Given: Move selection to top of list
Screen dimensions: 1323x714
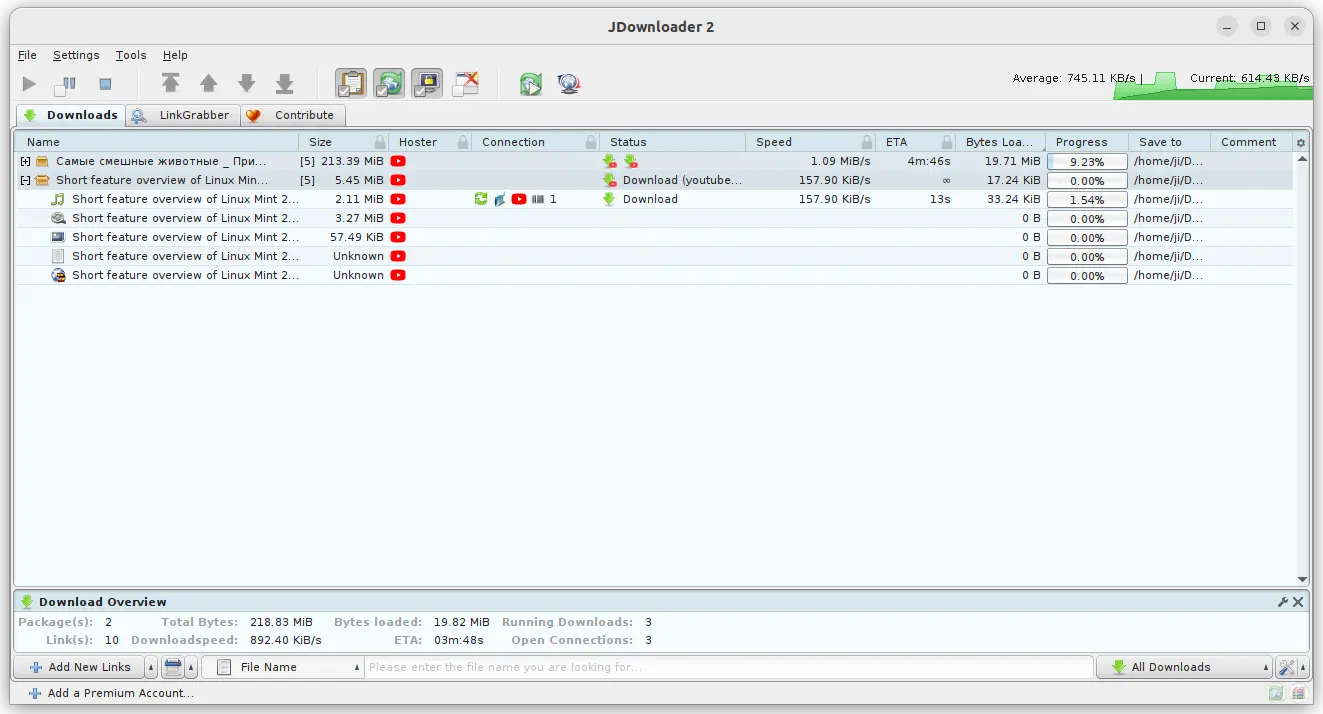Looking at the screenshot, I should 171,84.
